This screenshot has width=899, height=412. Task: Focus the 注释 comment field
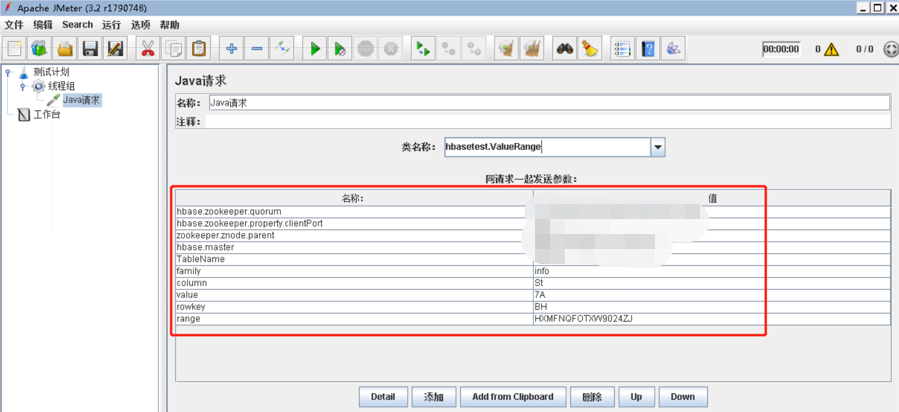pos(548,122)
